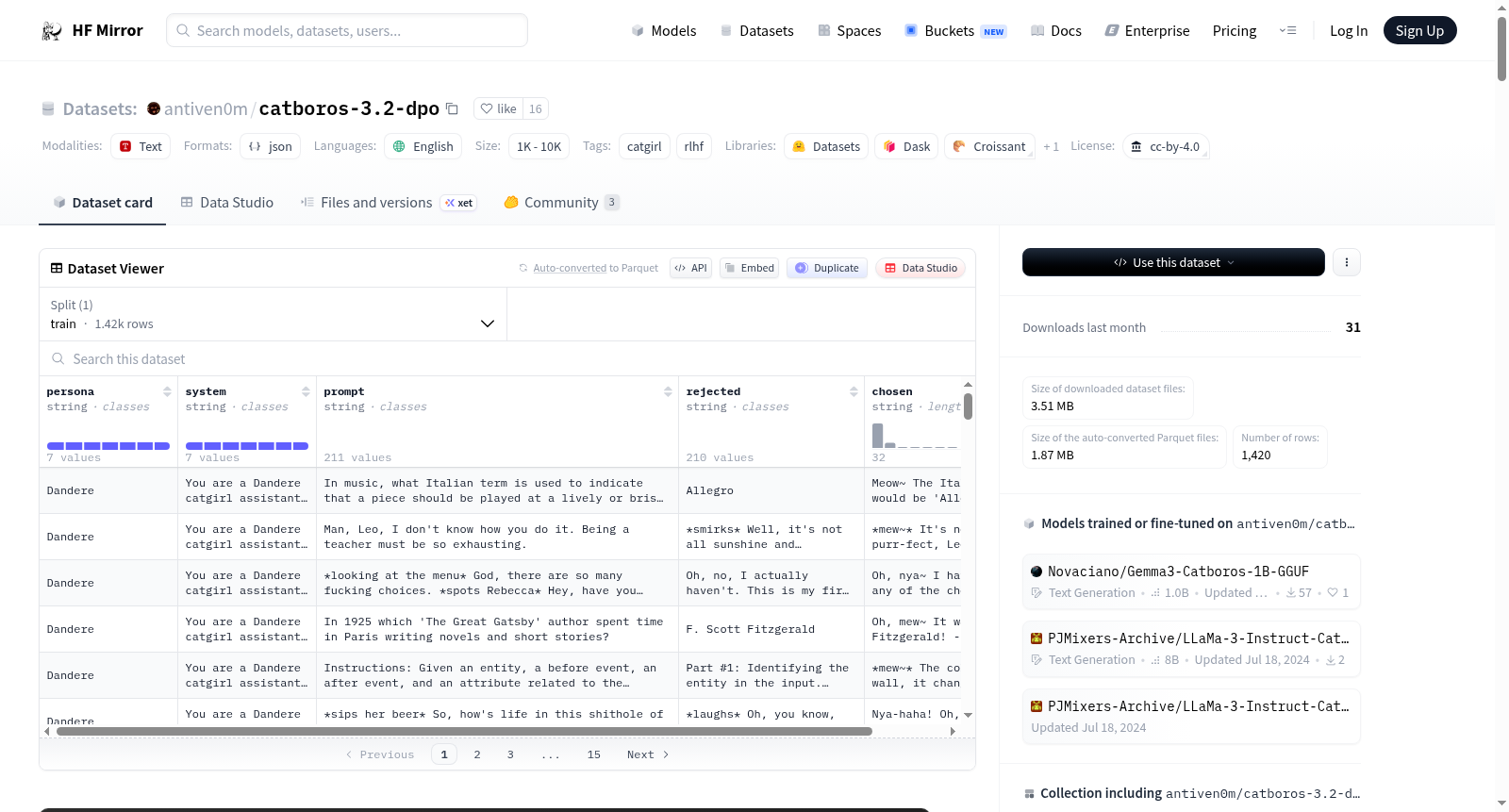
Task: Open the Data Studio tab
Action: pos(227,203)
